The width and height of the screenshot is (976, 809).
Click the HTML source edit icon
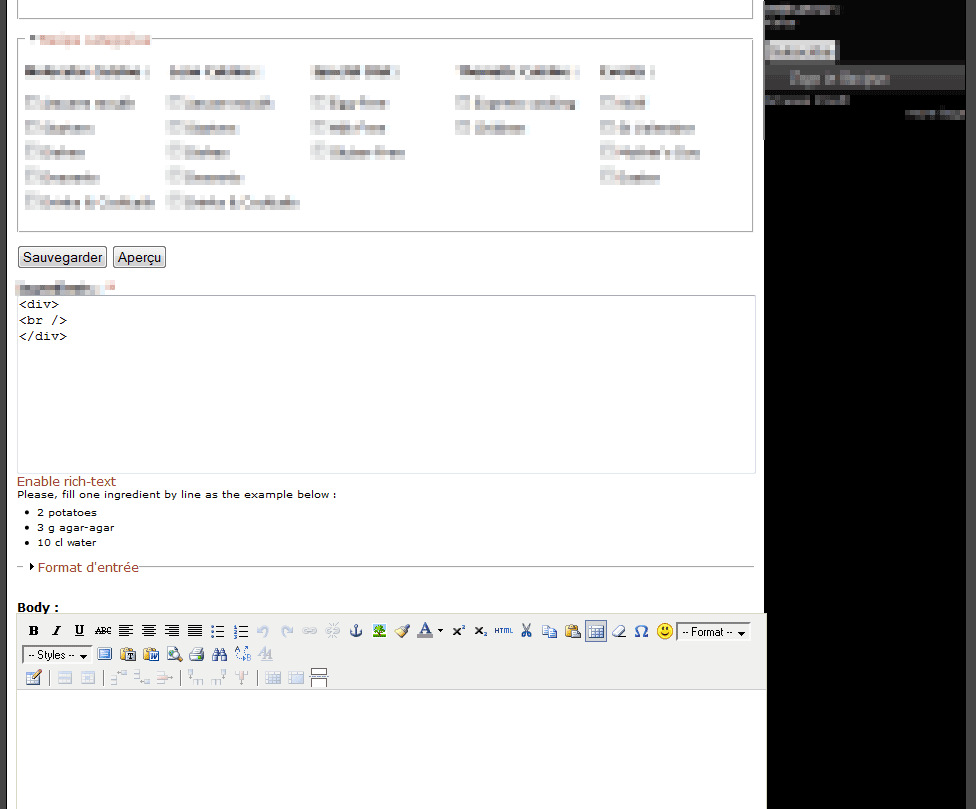503,631
